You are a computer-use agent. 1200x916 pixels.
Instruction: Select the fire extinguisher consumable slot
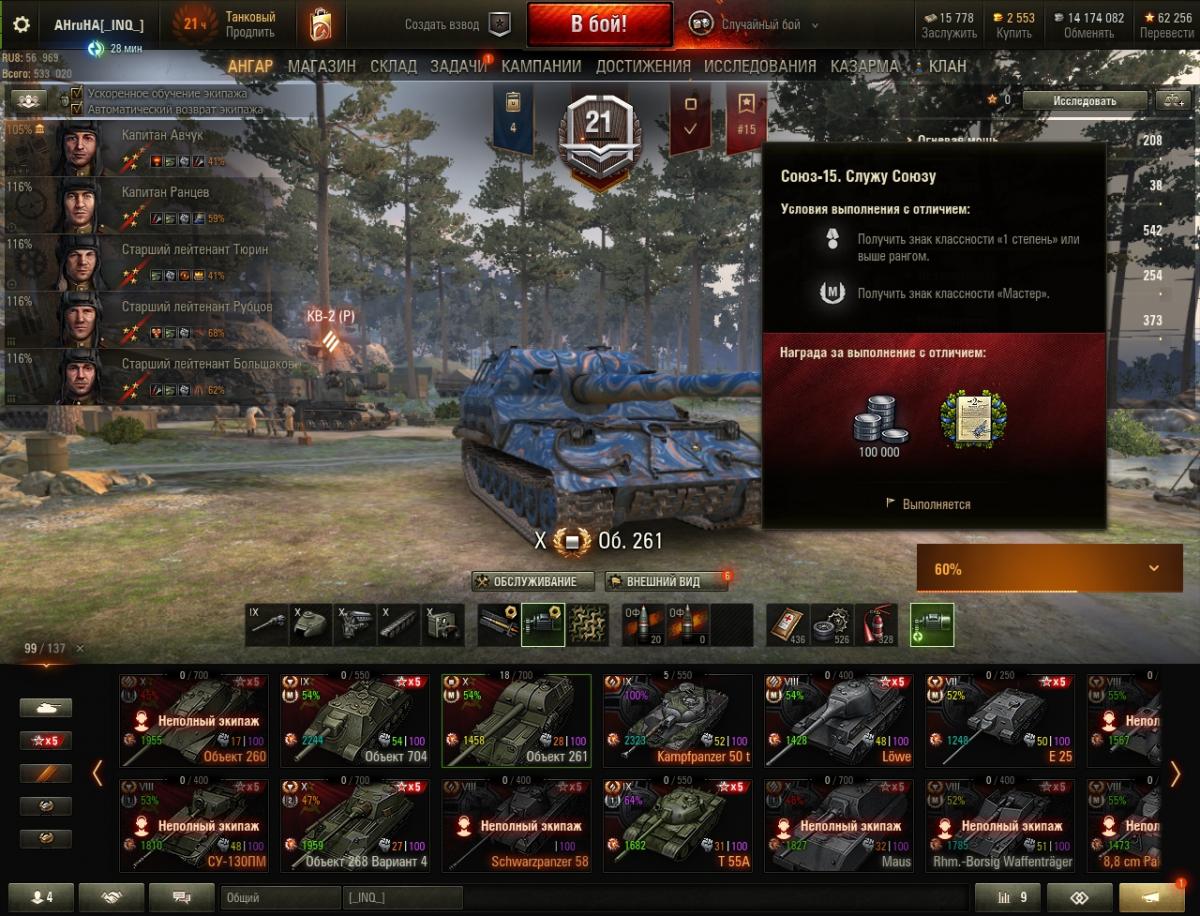[876, 624]
